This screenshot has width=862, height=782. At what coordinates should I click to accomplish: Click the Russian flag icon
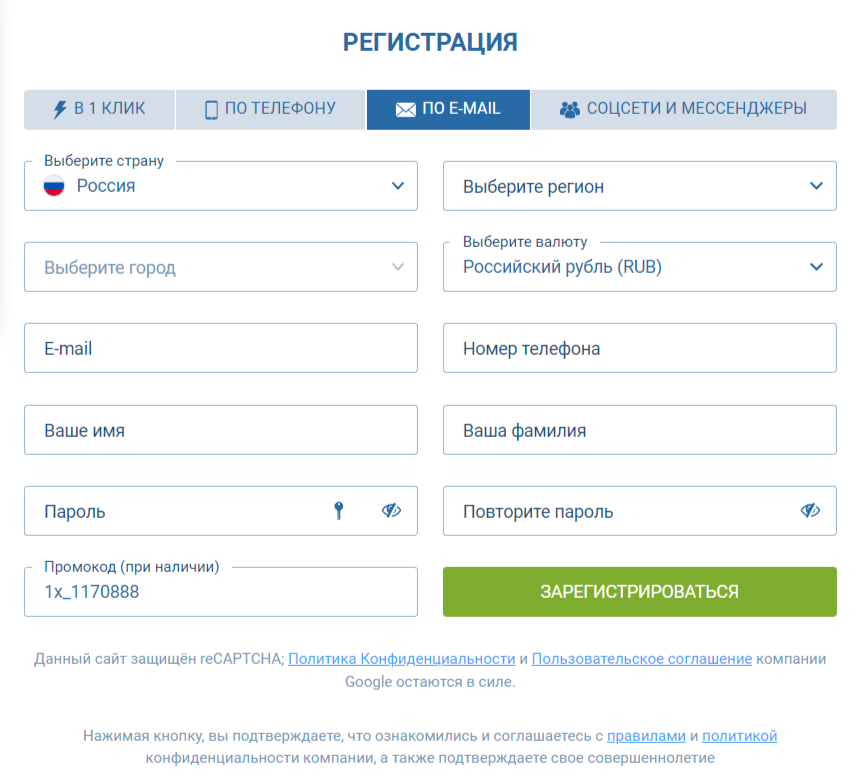click(54, 186)
